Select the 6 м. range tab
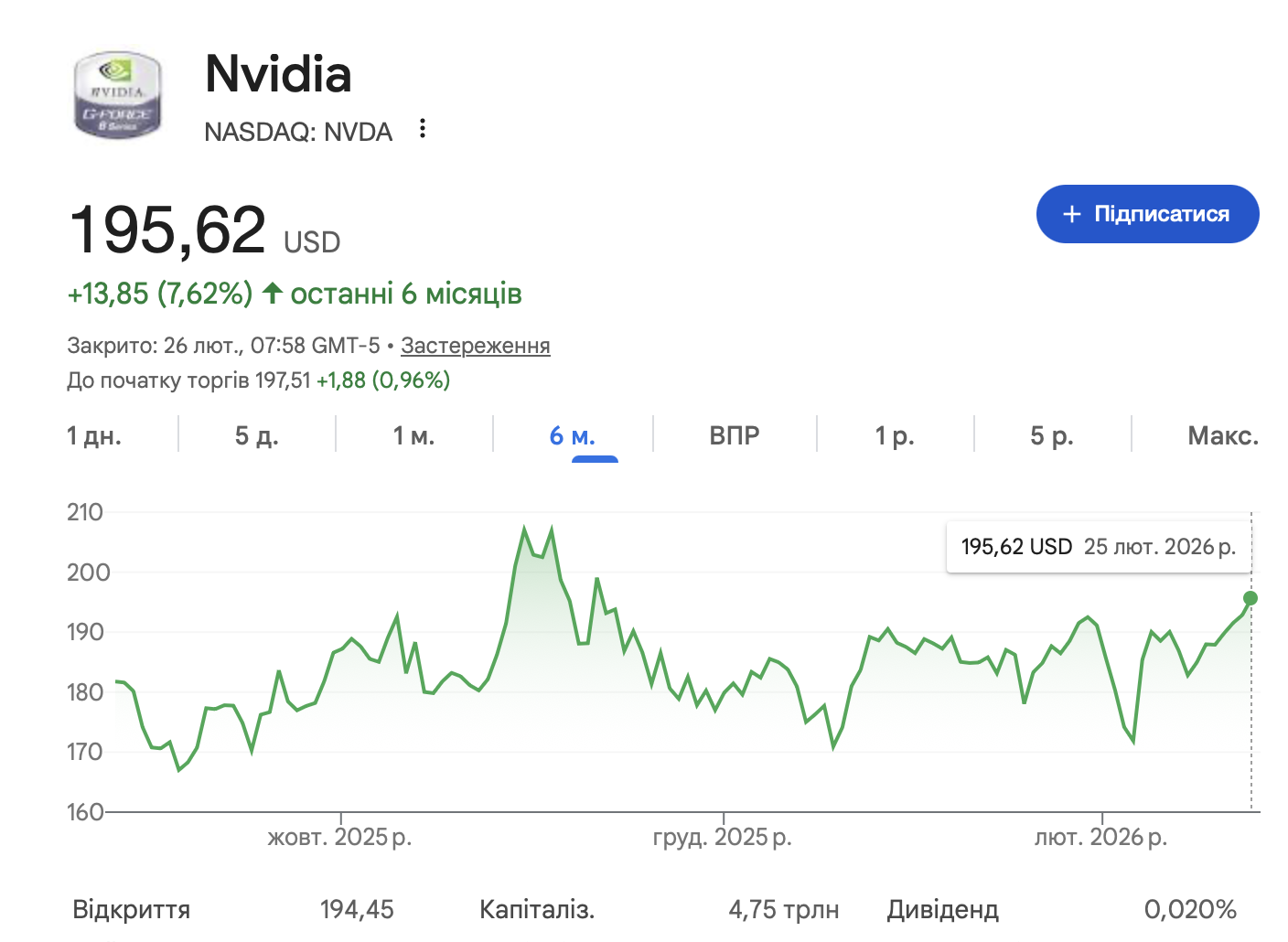The image size is (1288, 942). pos(573,435)
